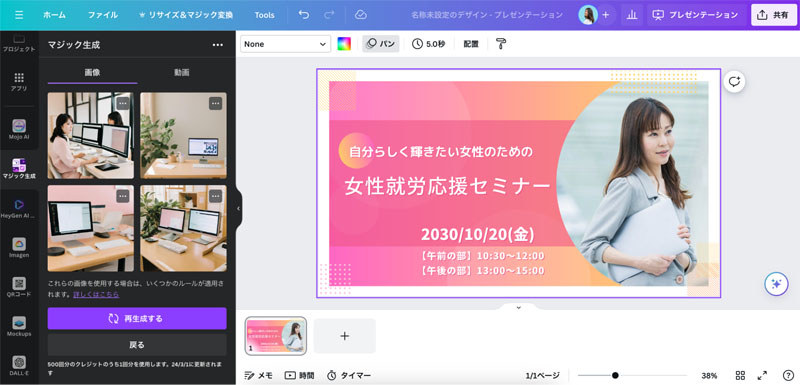Screen dimensions: 800x385
Task: Click the 共有 share button
Action: point(773,15)
